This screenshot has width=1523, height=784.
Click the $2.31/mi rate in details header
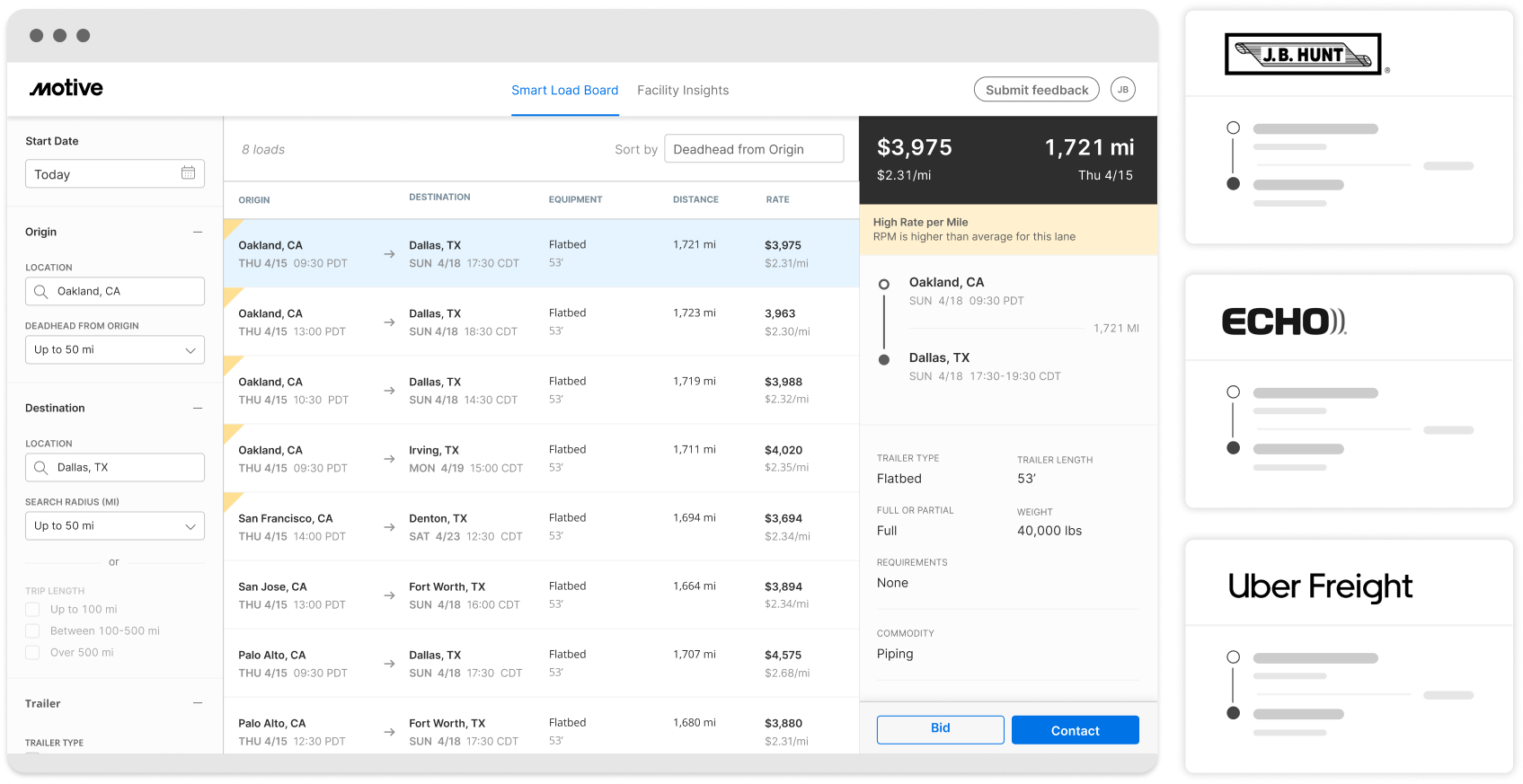tap(904, 175)
